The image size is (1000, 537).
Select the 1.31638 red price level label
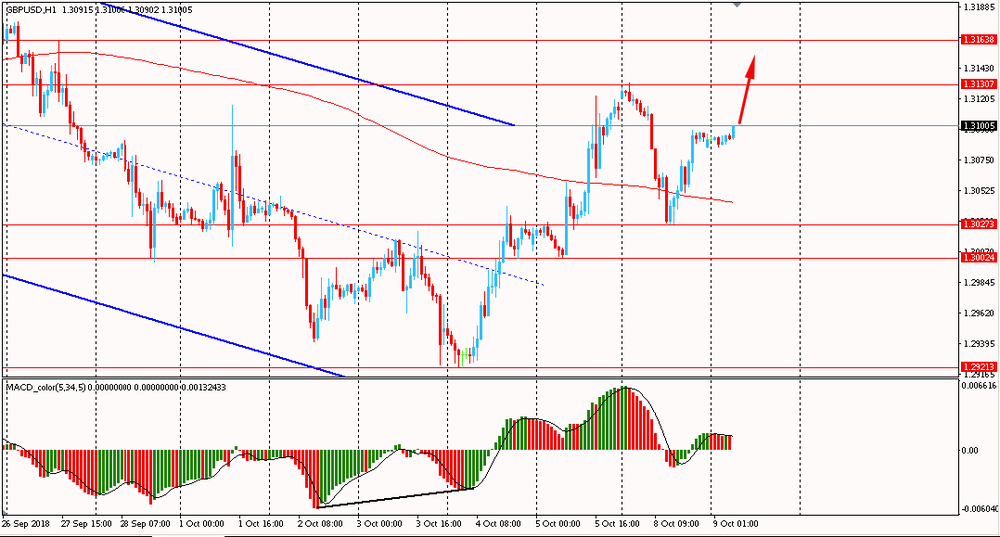(x=978, y=40)
